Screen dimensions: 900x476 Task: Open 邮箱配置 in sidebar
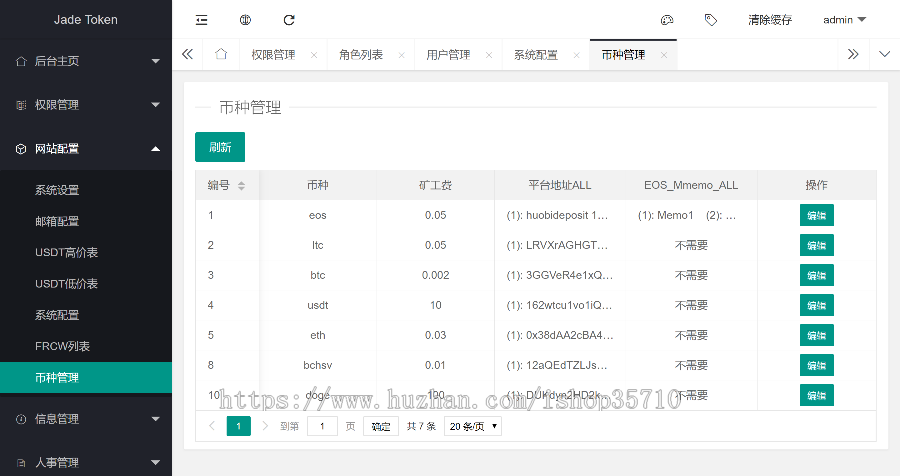tap(57, 221)
